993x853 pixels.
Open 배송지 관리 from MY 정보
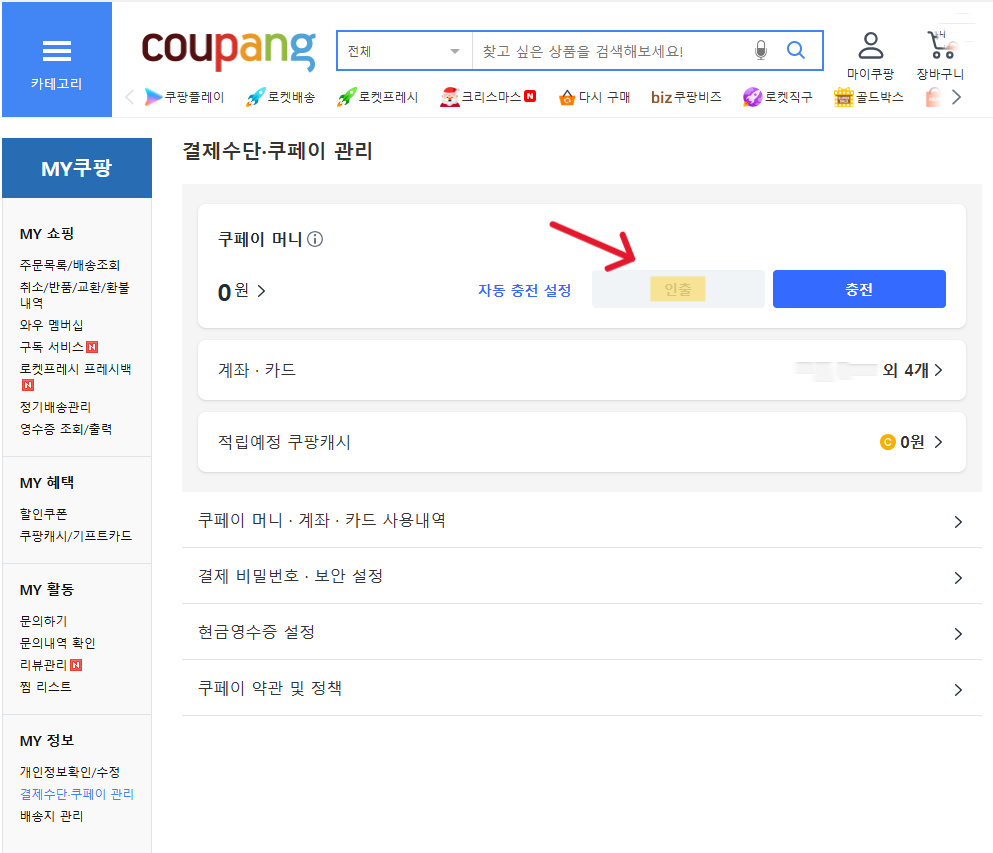point(50,814)
